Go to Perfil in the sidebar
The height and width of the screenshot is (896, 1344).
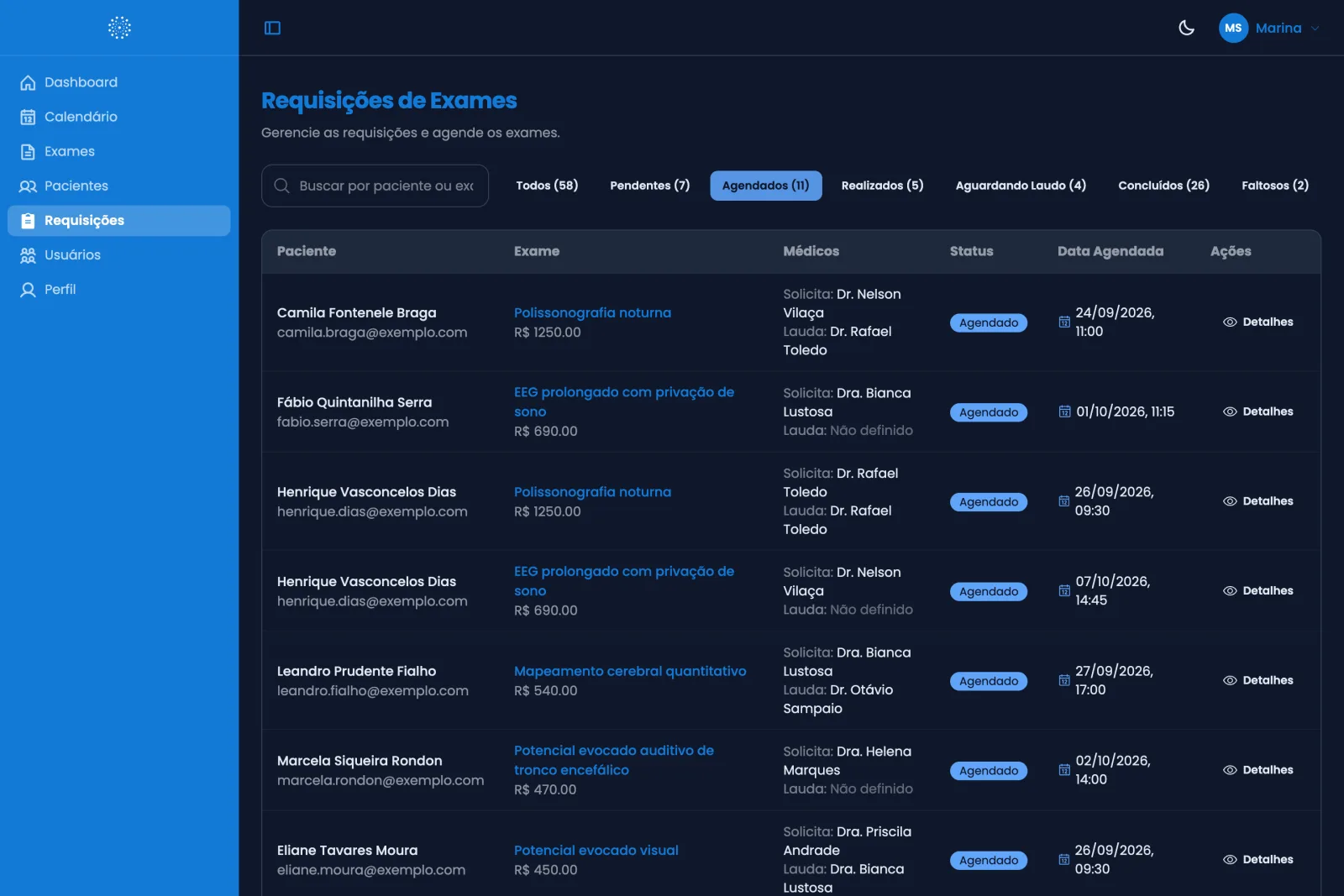pos(119,289)
